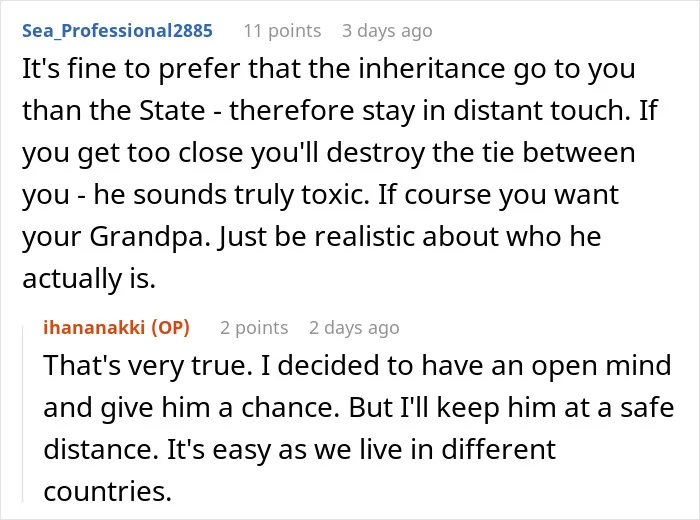This screenshot has width=700, height=520.
Task: Click the (OP) tag beside ihananakki
Action: pyautogui.click(x=171, y=327)
